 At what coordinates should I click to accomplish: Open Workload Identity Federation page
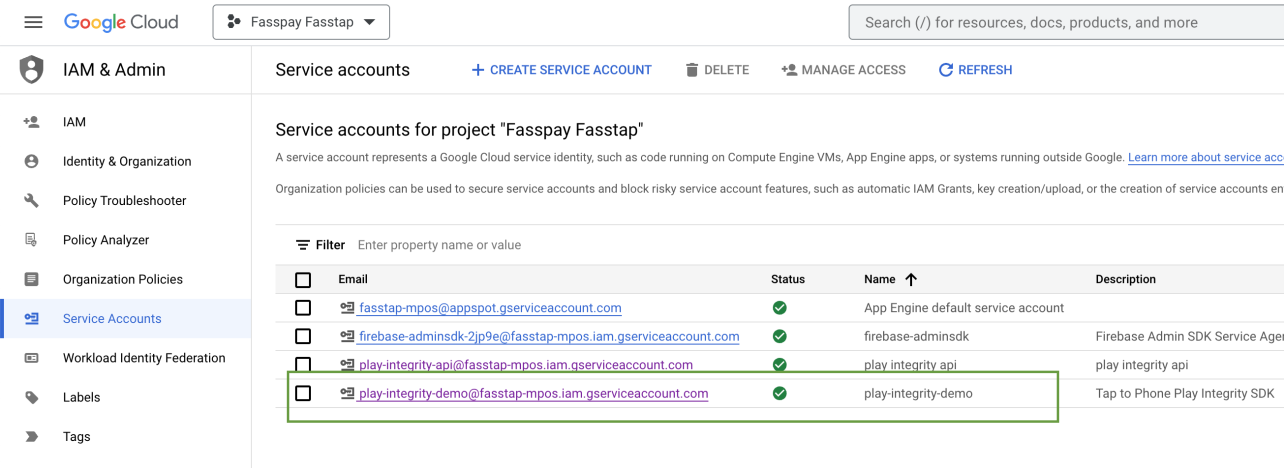click(x=144, y=358)
